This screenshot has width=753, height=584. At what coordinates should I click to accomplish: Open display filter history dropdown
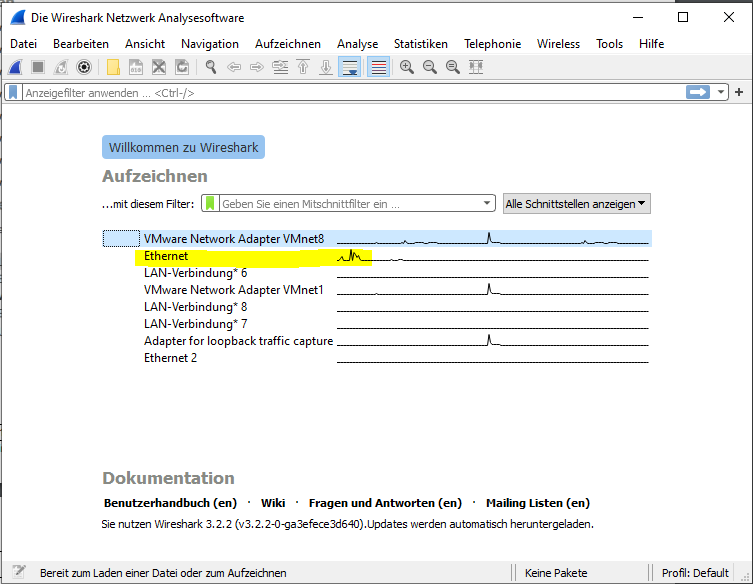(x=721, y=92)
